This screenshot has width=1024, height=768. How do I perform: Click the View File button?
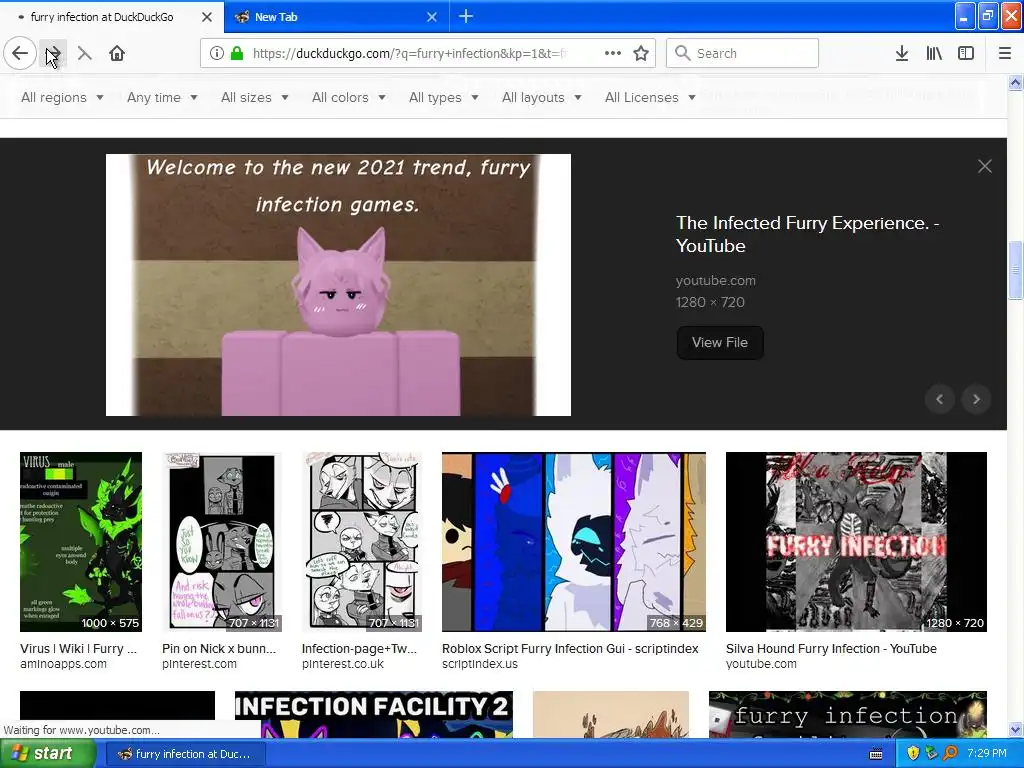click(720, 342)
